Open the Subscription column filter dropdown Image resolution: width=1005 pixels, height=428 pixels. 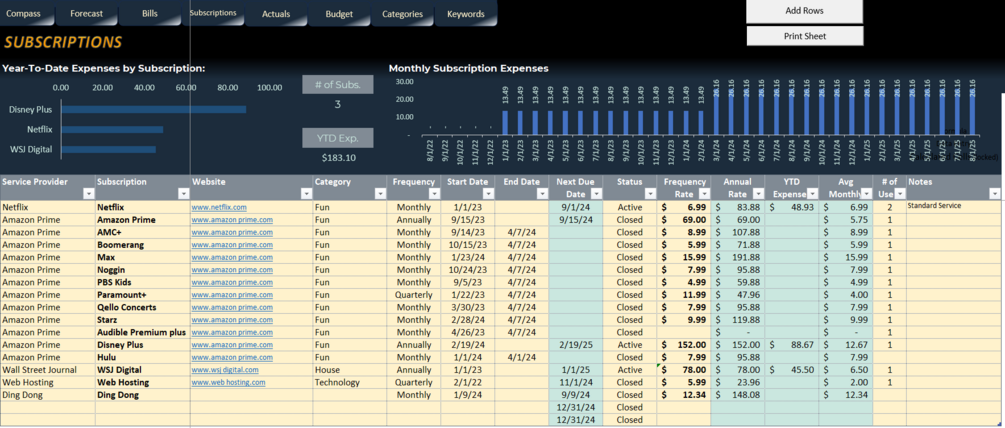183,193
